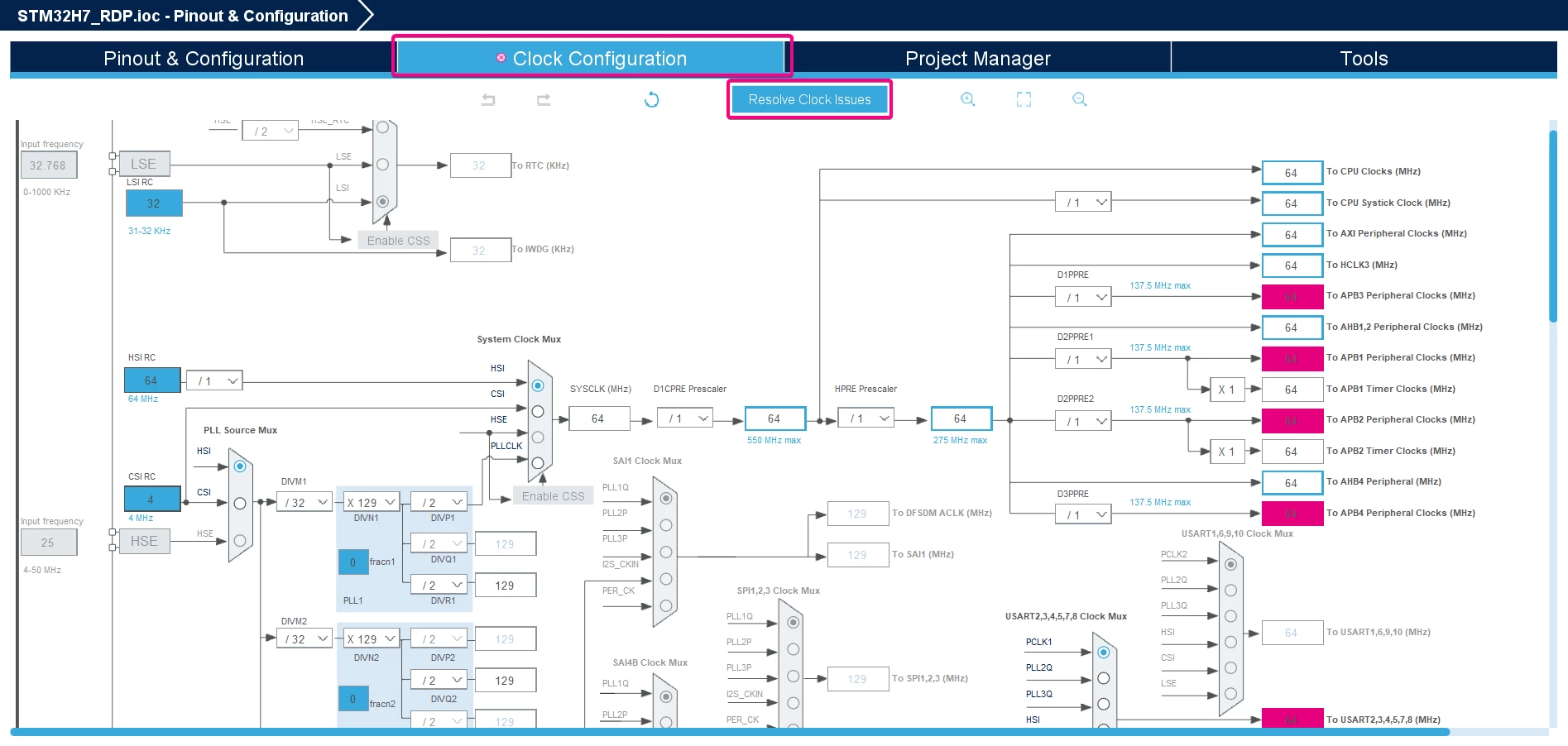Click the To APB3 Peripheral Clocks value box
1568x746 pixels.
1292,296
